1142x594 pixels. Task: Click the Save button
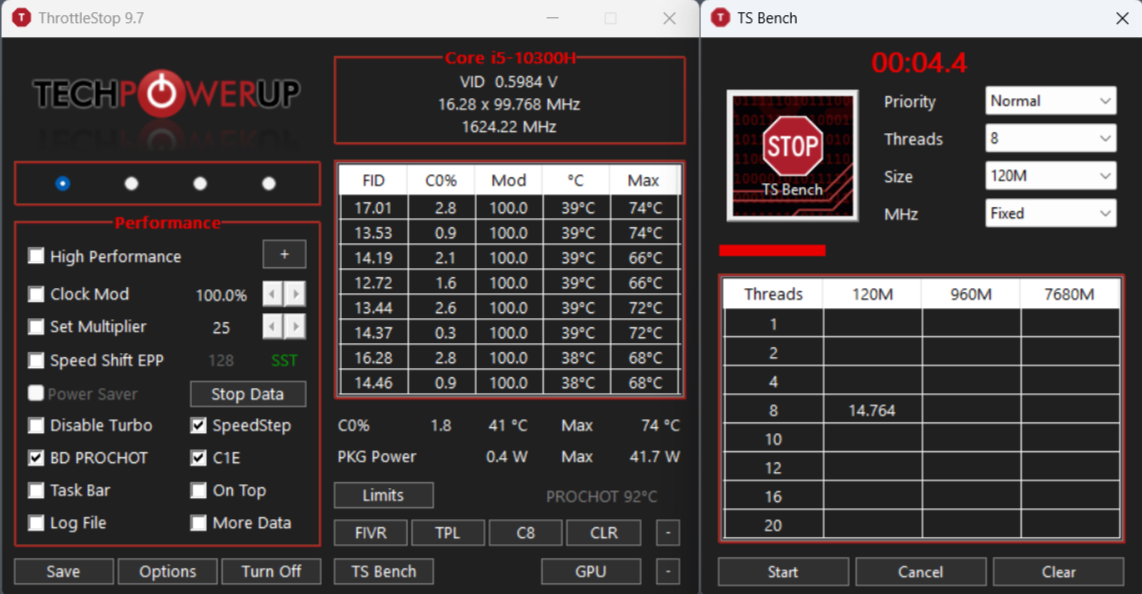tap(63, 571)
